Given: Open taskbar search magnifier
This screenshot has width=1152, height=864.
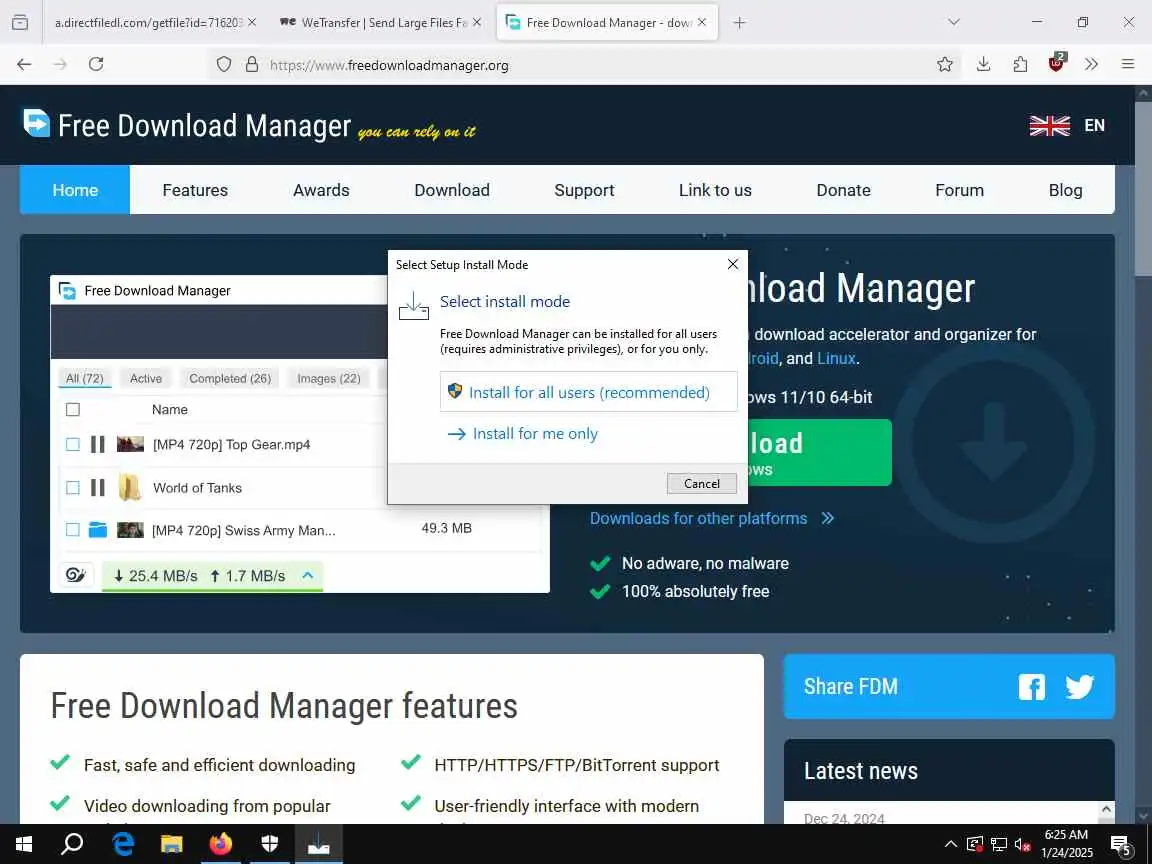Looking at the screenshot, I should click(x=72, y=844).
